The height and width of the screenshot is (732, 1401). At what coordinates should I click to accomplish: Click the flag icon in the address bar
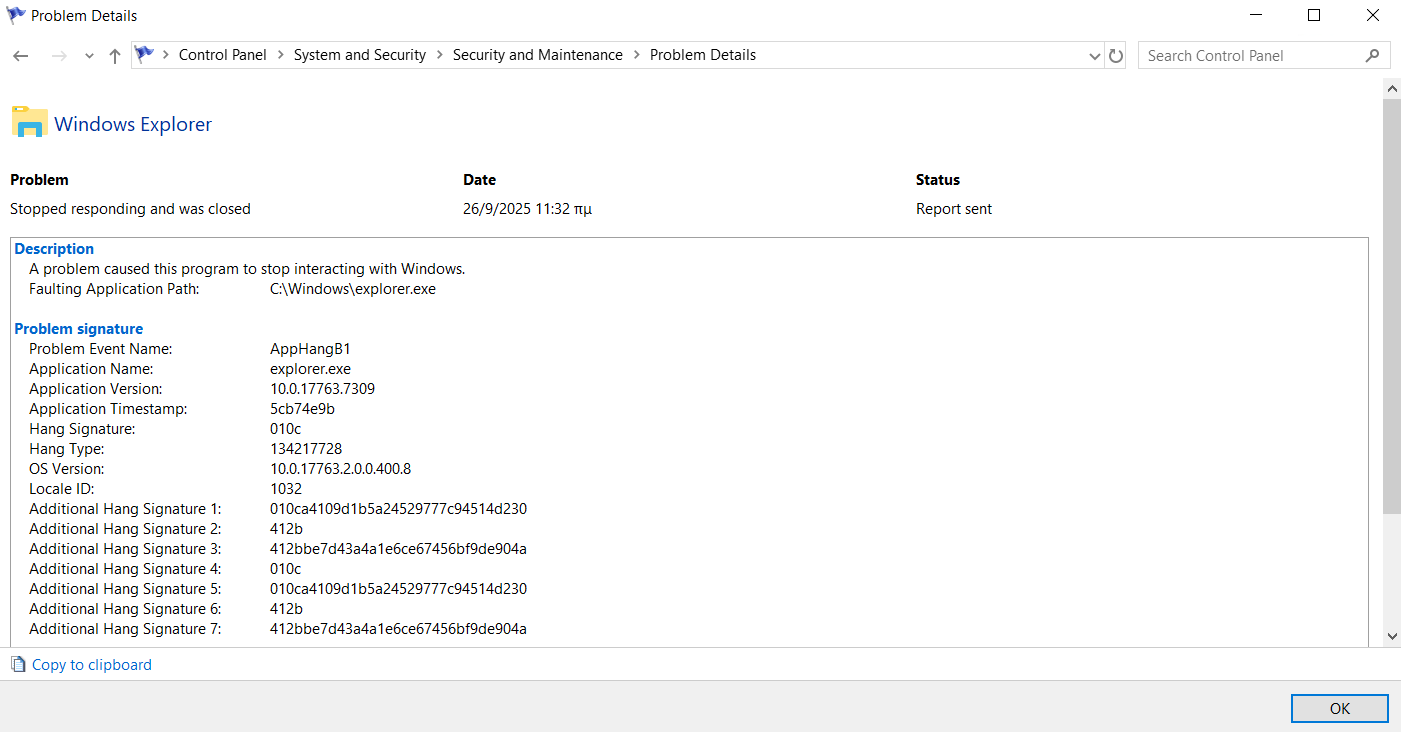coord(145,55)
